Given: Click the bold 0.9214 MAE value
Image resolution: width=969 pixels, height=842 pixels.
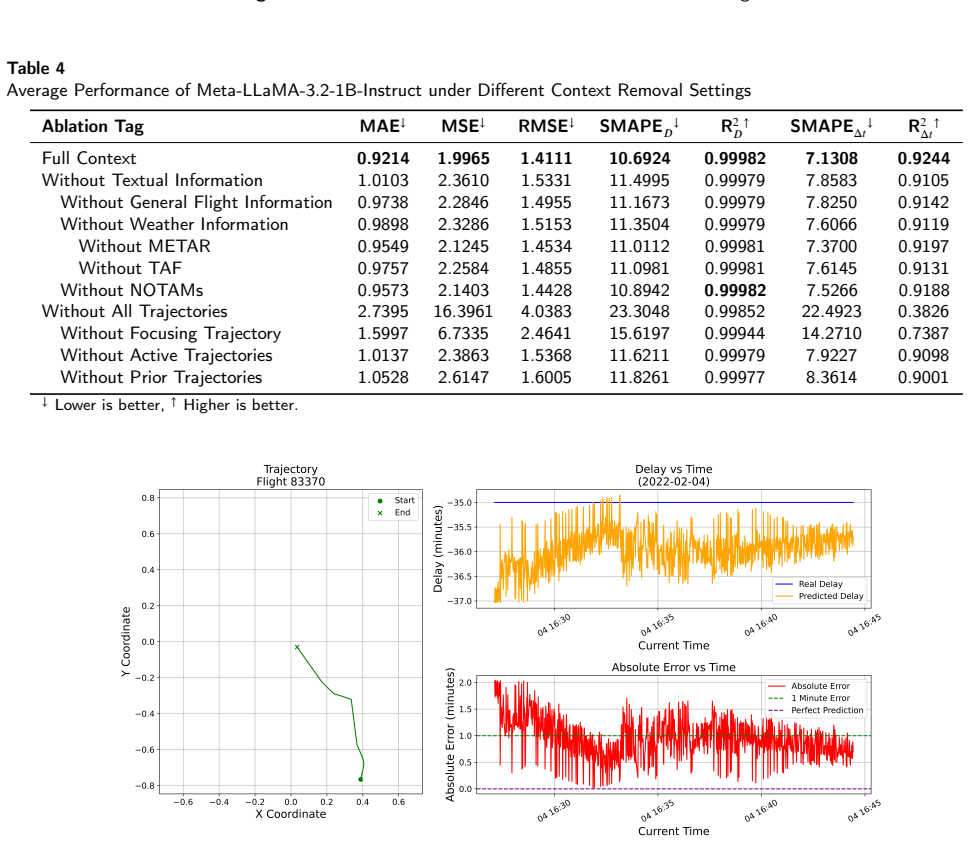Looking at the screenshot, I should tap(383, 158).
